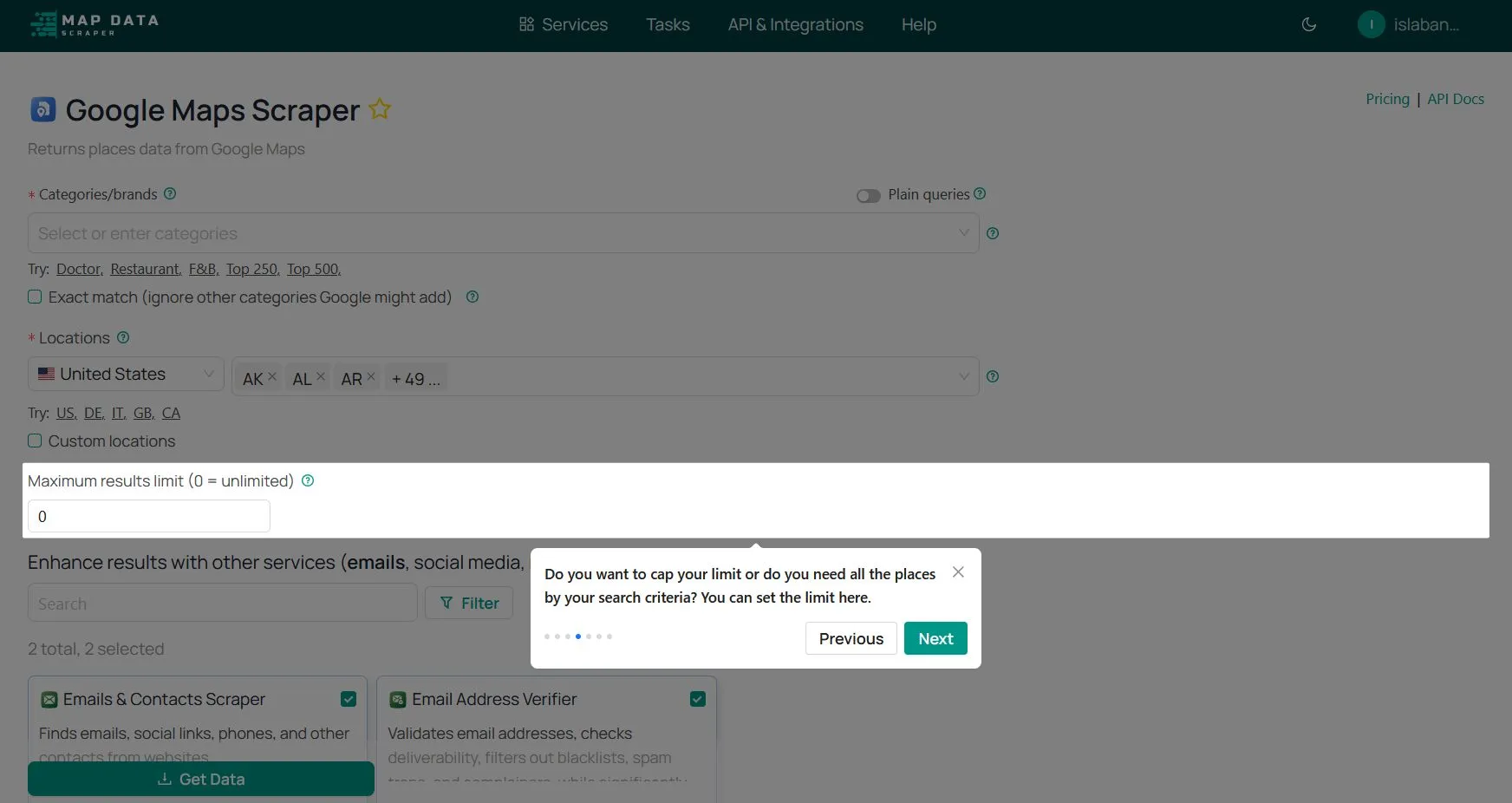Open help icon next to Maximum results limit
Viewport: 1512px width, 803px height.
(308, 480)
